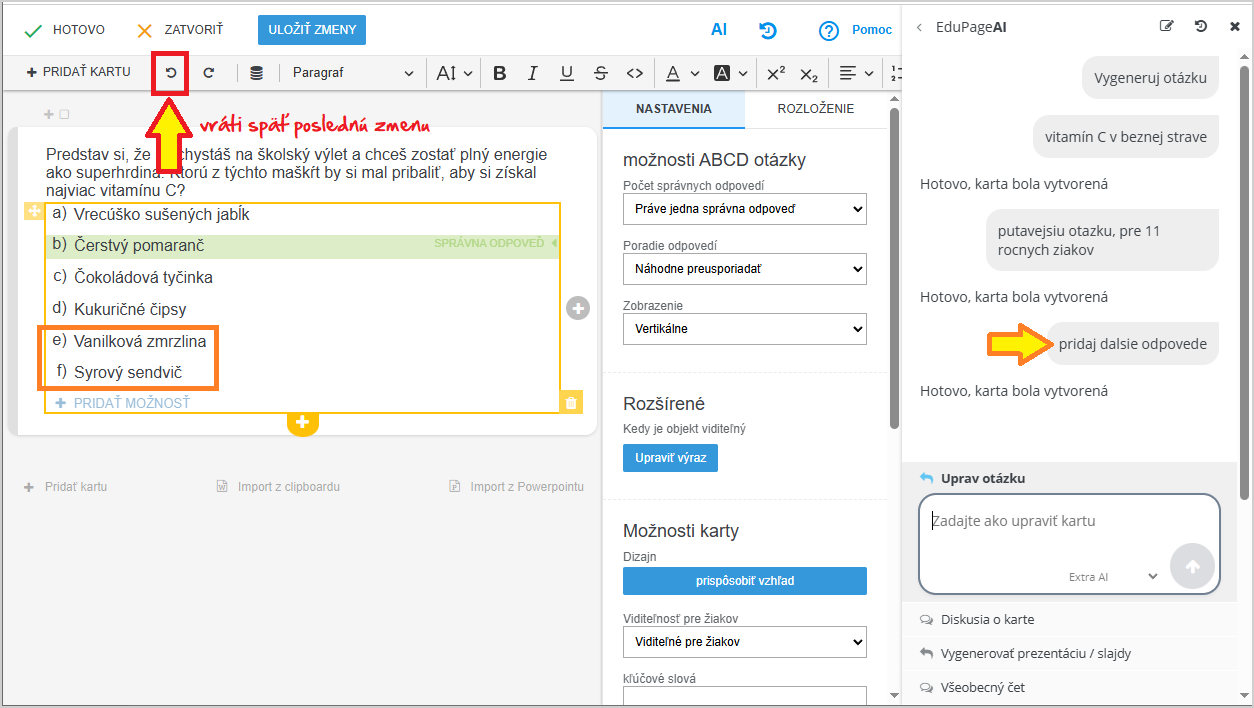Click the ULOŽIŤ ZMENY button
1254x708 pixels.
click(x=312, y=30)
